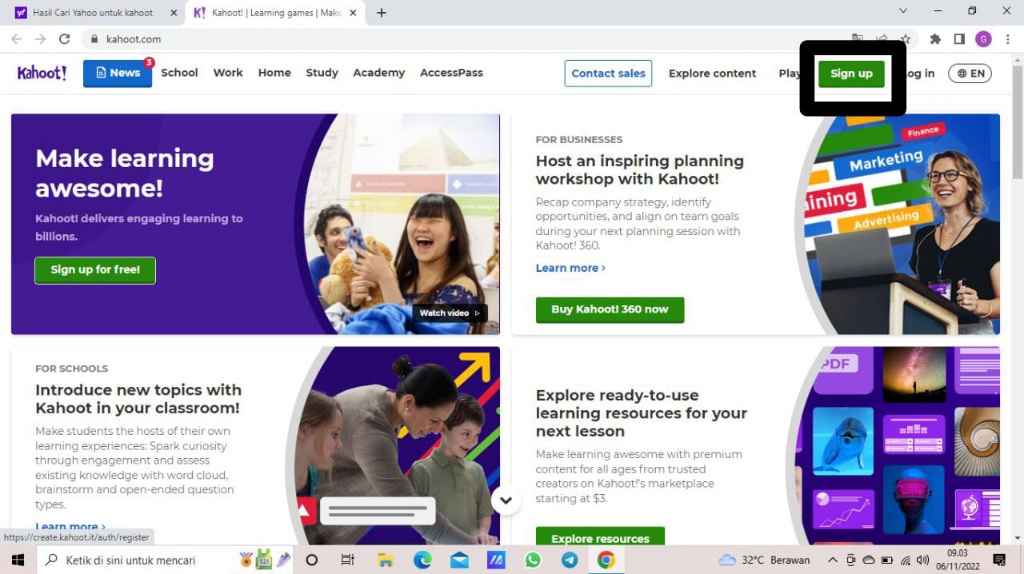Show hidden system tray icons
The image size is (1024, 574).
pos(833,560)
